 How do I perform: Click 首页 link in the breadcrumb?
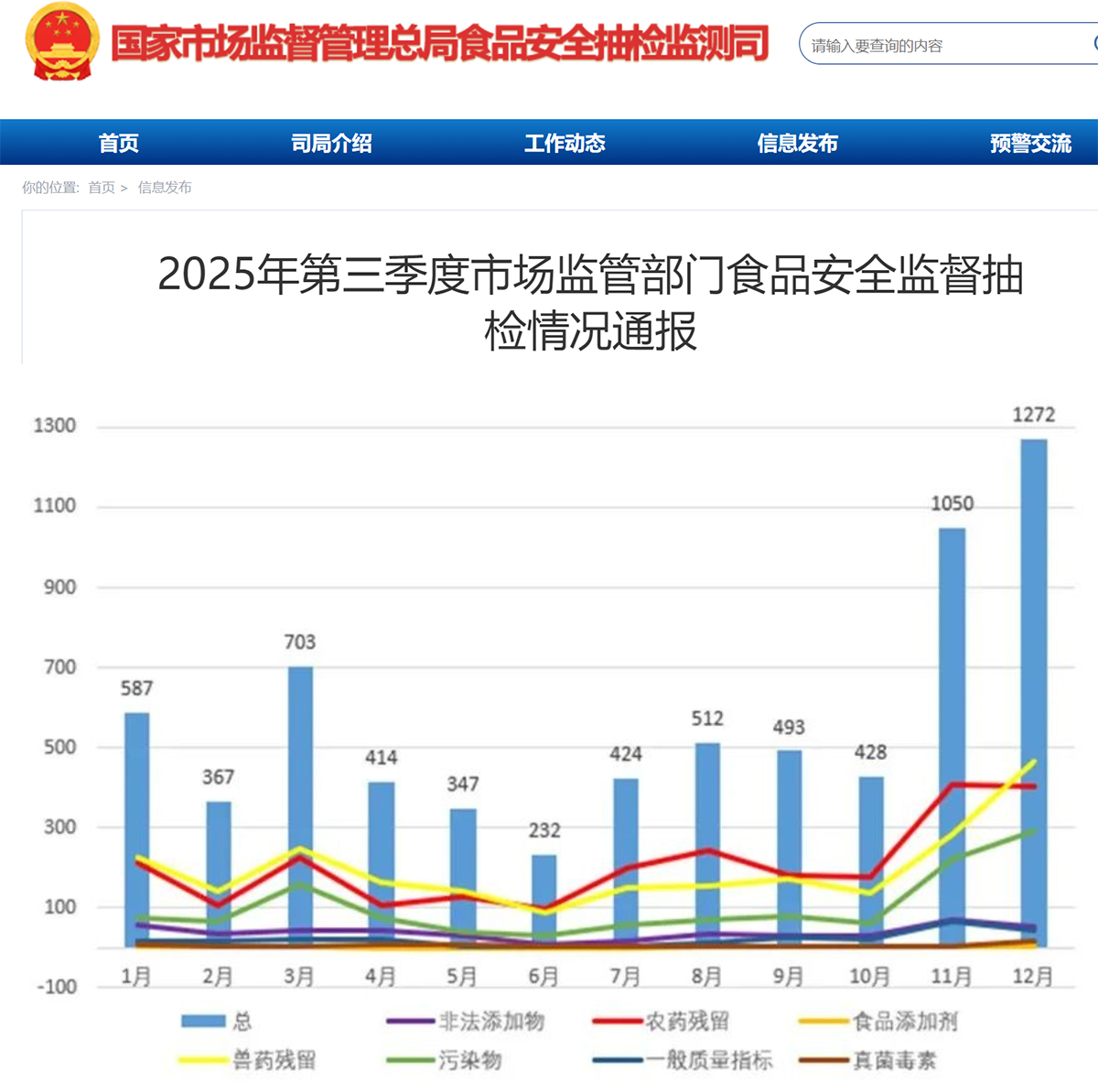(102, 188)
